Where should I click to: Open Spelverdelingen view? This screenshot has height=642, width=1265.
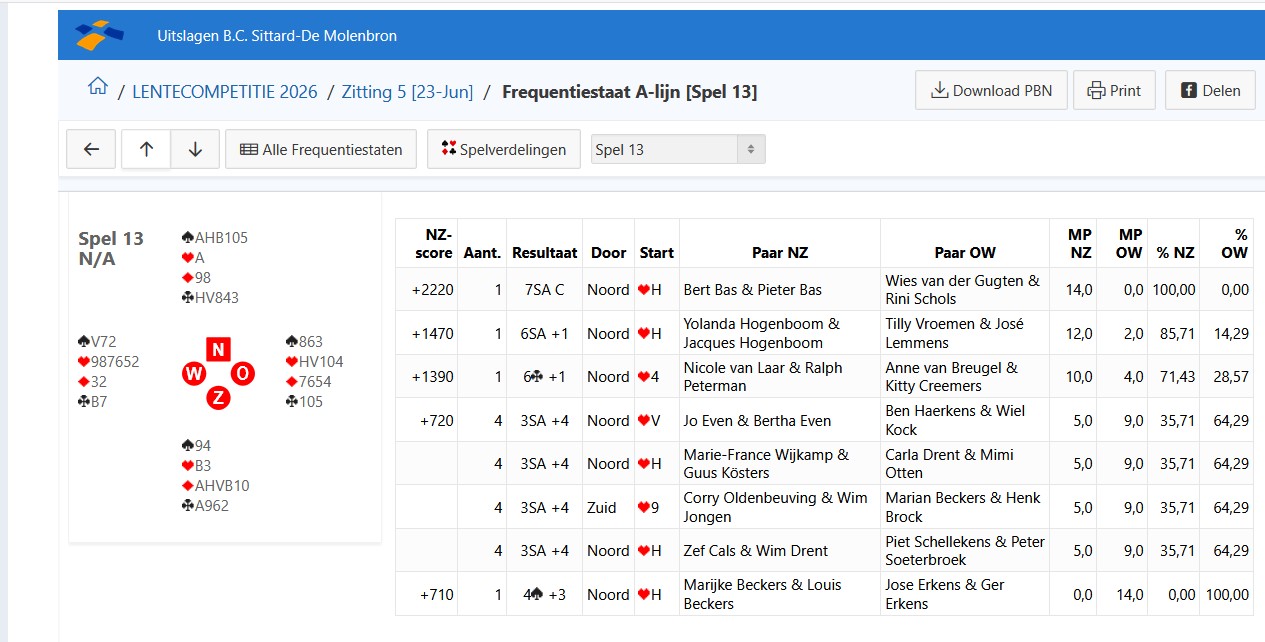point(503,149)
